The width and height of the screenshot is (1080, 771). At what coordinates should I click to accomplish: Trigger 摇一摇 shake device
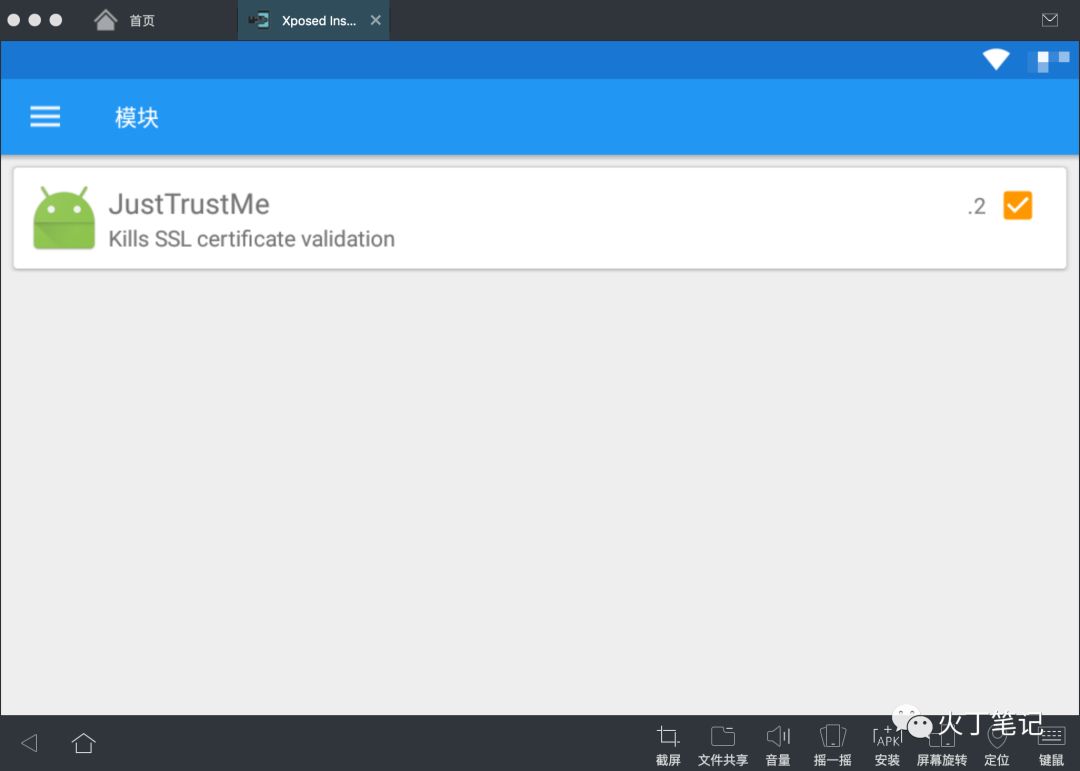point(832,746)
